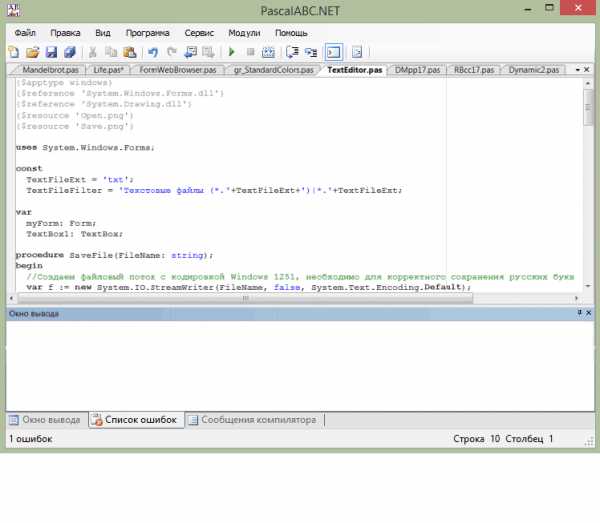
Task: Paste from clipboard using the toolbar icon
Action: (130, 52)
